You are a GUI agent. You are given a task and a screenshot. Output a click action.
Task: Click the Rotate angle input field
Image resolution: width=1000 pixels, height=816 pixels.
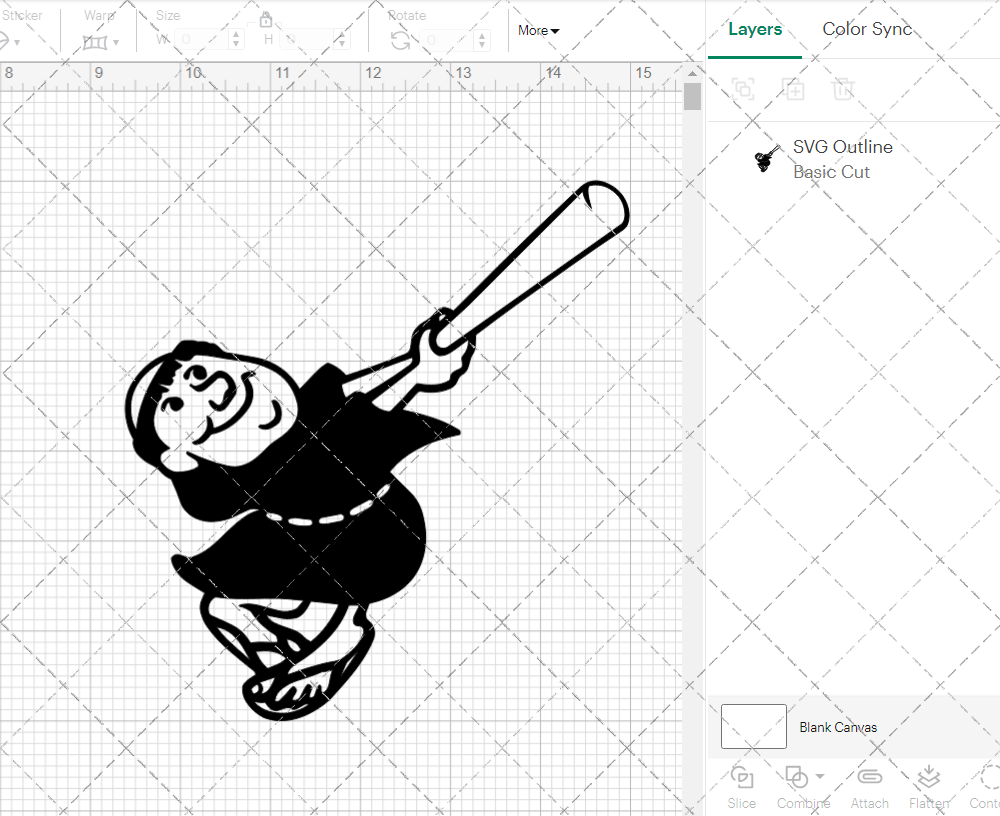click(447, 40)
